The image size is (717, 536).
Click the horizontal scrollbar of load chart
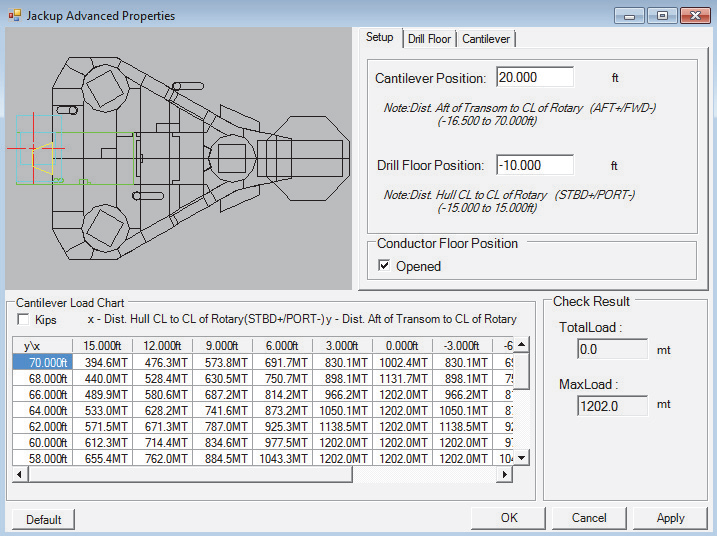[x=190, y=475]
